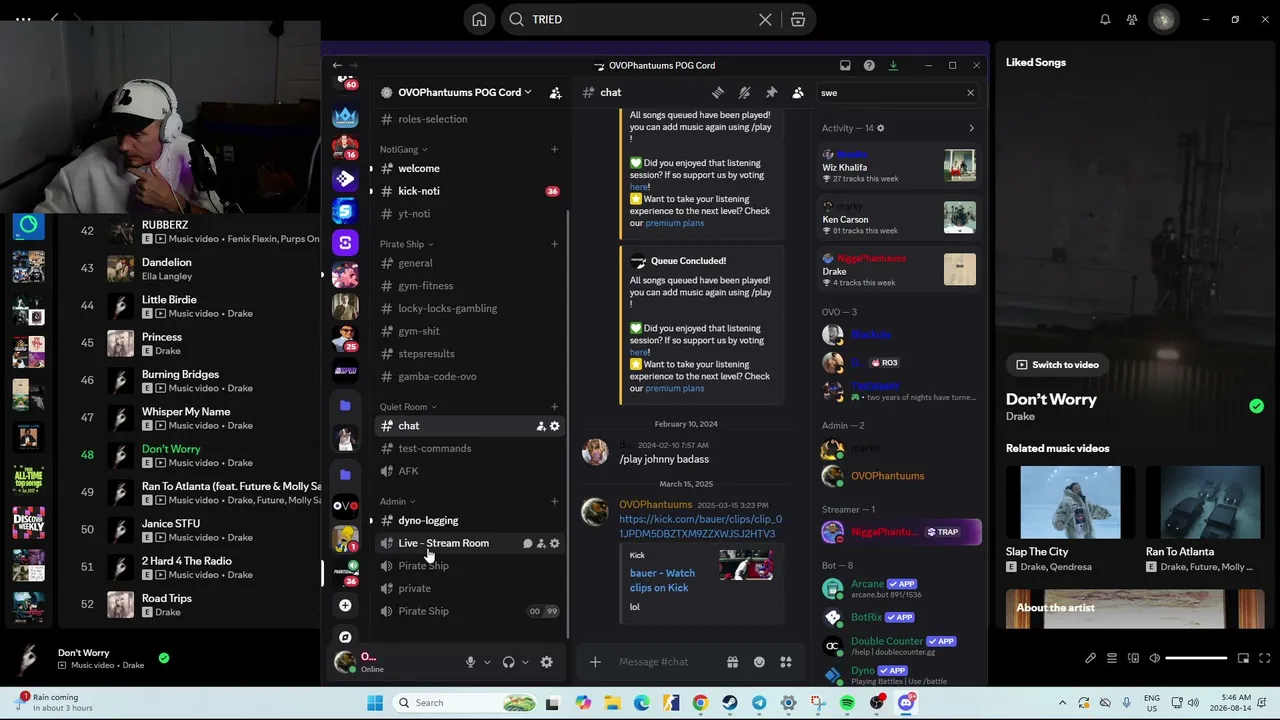Adjust the music player volume slider

coord(1196,658)
